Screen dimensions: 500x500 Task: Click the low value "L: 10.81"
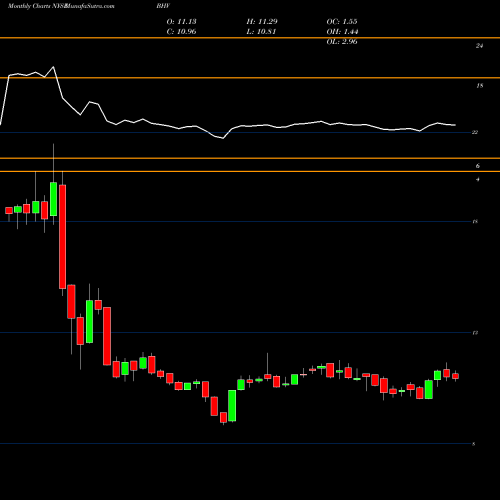tap(261, 32)
